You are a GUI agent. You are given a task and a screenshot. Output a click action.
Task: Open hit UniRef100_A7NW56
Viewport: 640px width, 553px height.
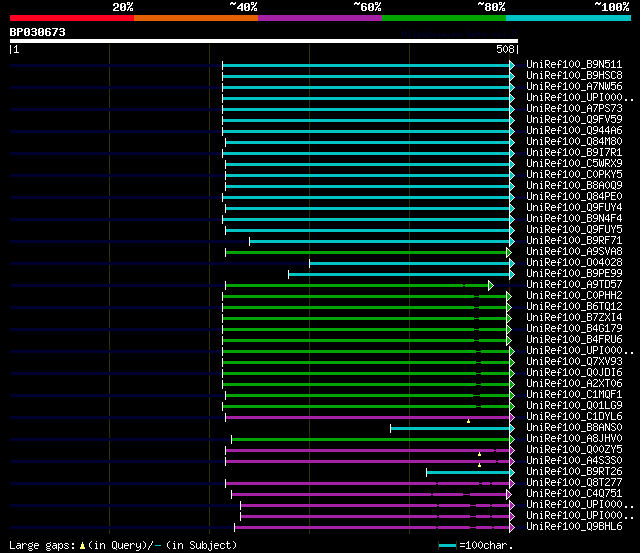574,87
